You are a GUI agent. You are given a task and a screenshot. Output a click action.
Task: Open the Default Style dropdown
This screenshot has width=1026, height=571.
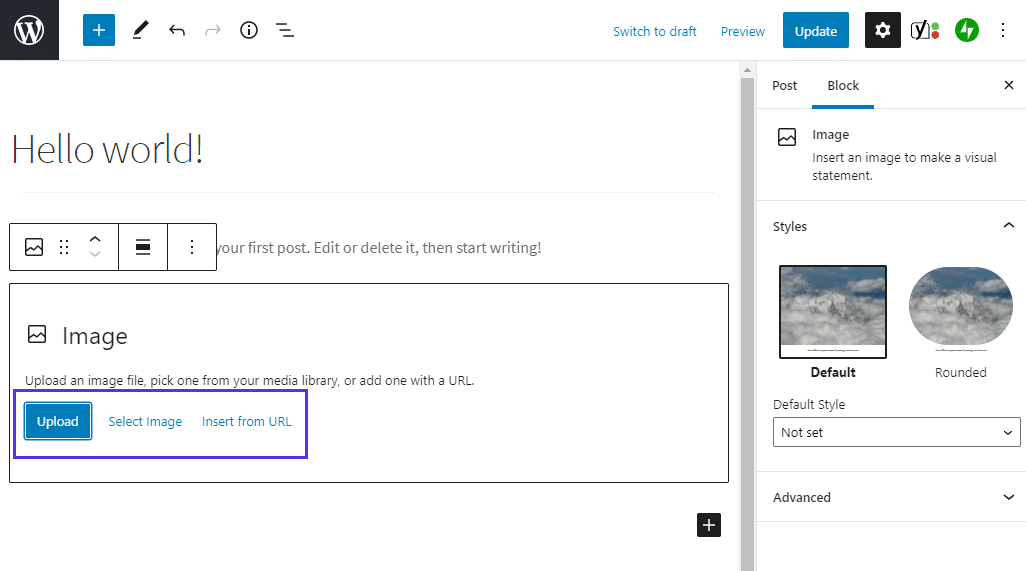click(x=896, y=432)
